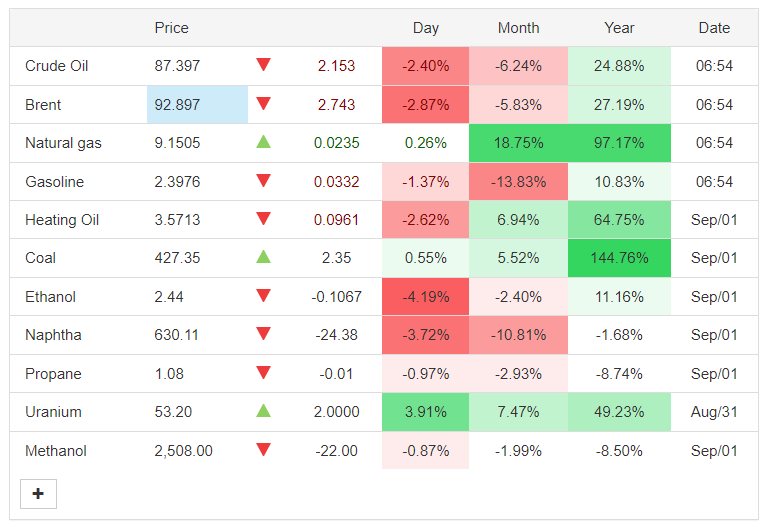Select Methanol price 2,508.00
Viewport: 765px width, 528px height.
click(183, 451)
